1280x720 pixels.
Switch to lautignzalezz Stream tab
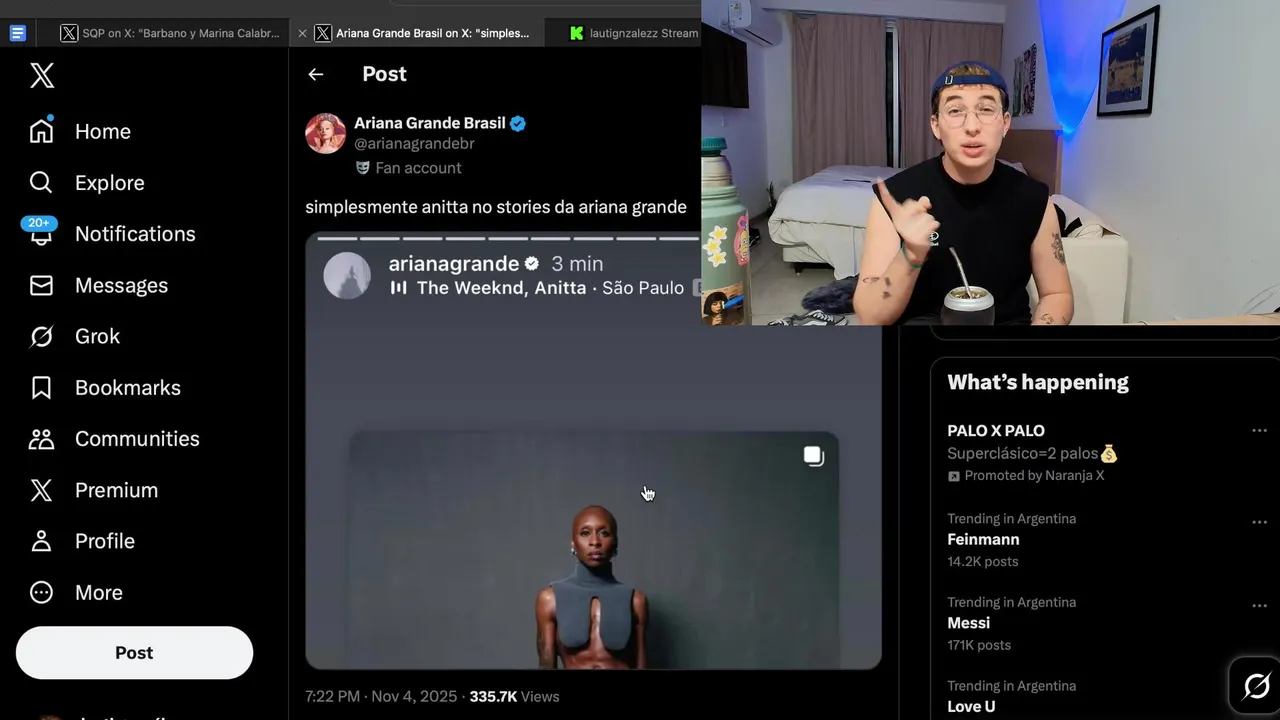click(x=632, y=33)
